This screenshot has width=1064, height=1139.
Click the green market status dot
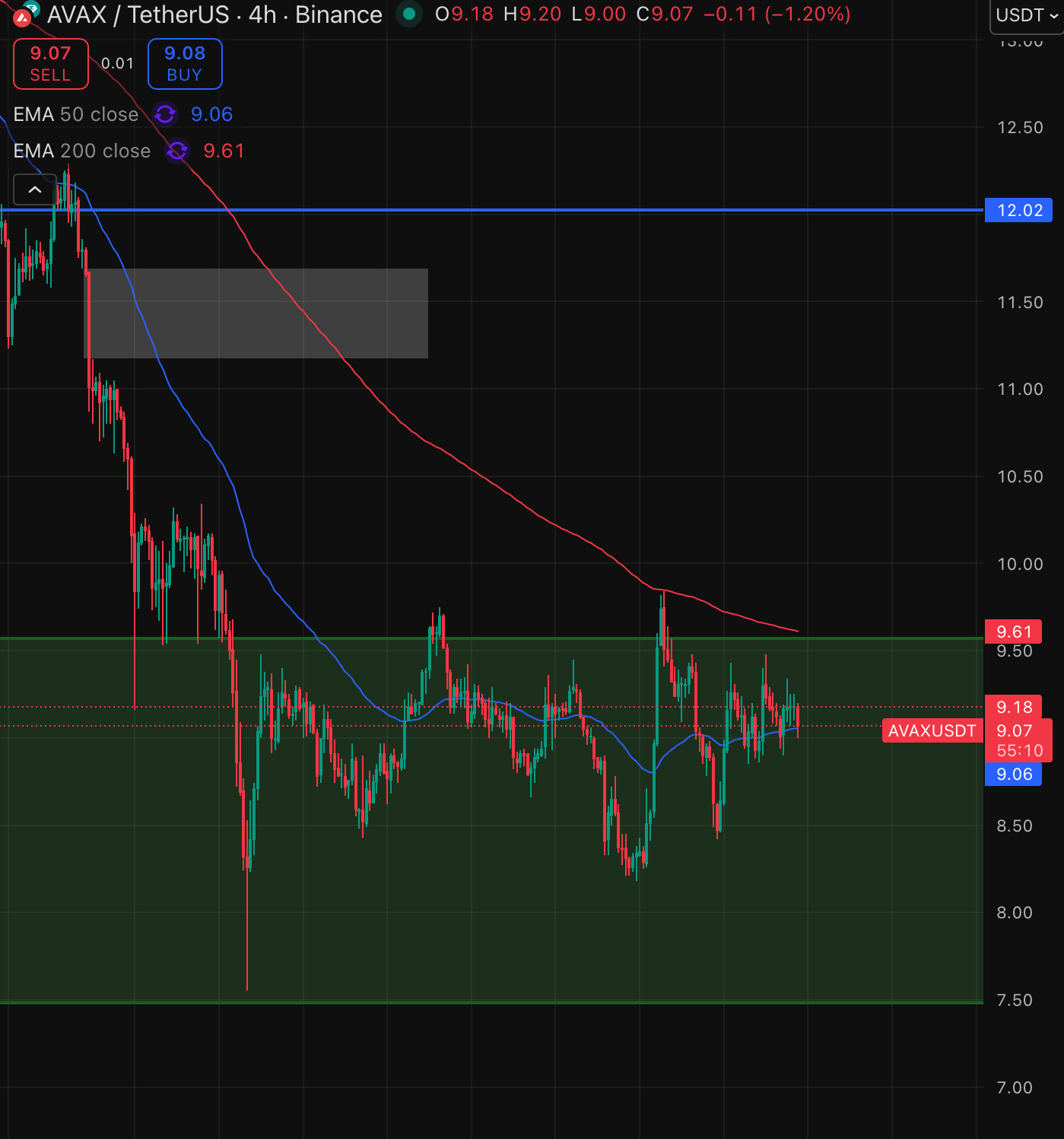pos(409,14)
